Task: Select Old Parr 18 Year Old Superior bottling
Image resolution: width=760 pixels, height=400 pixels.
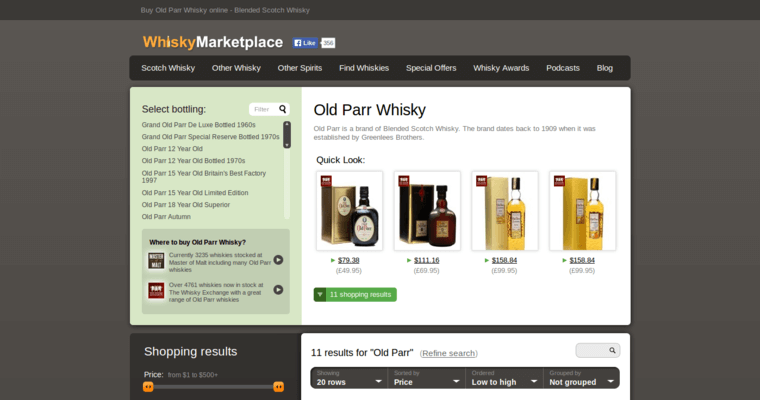Action: point(184,203)
